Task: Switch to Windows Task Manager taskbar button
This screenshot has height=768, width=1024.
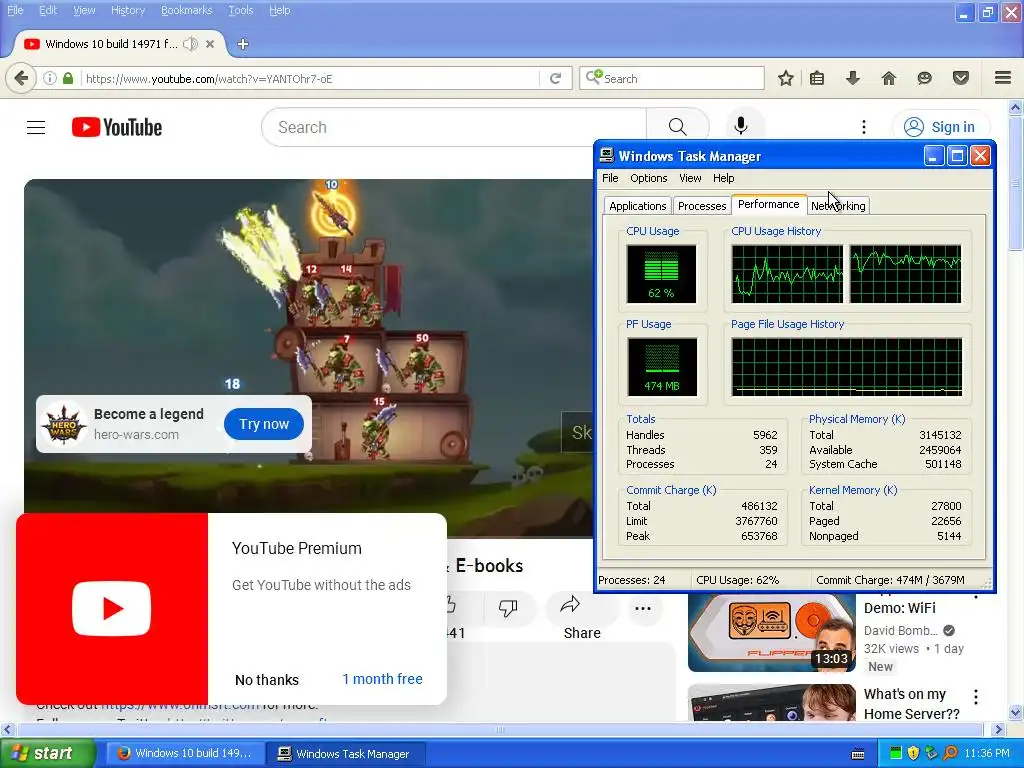Action: point(345,754)
